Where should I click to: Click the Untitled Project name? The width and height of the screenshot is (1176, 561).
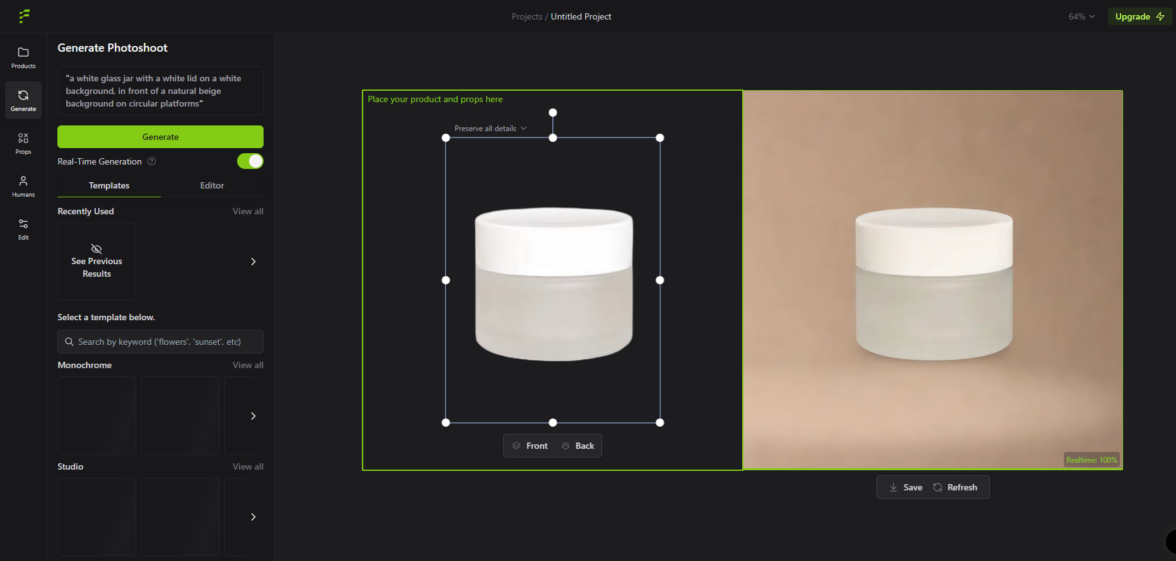pyautogui.click(x=581, y=16)
